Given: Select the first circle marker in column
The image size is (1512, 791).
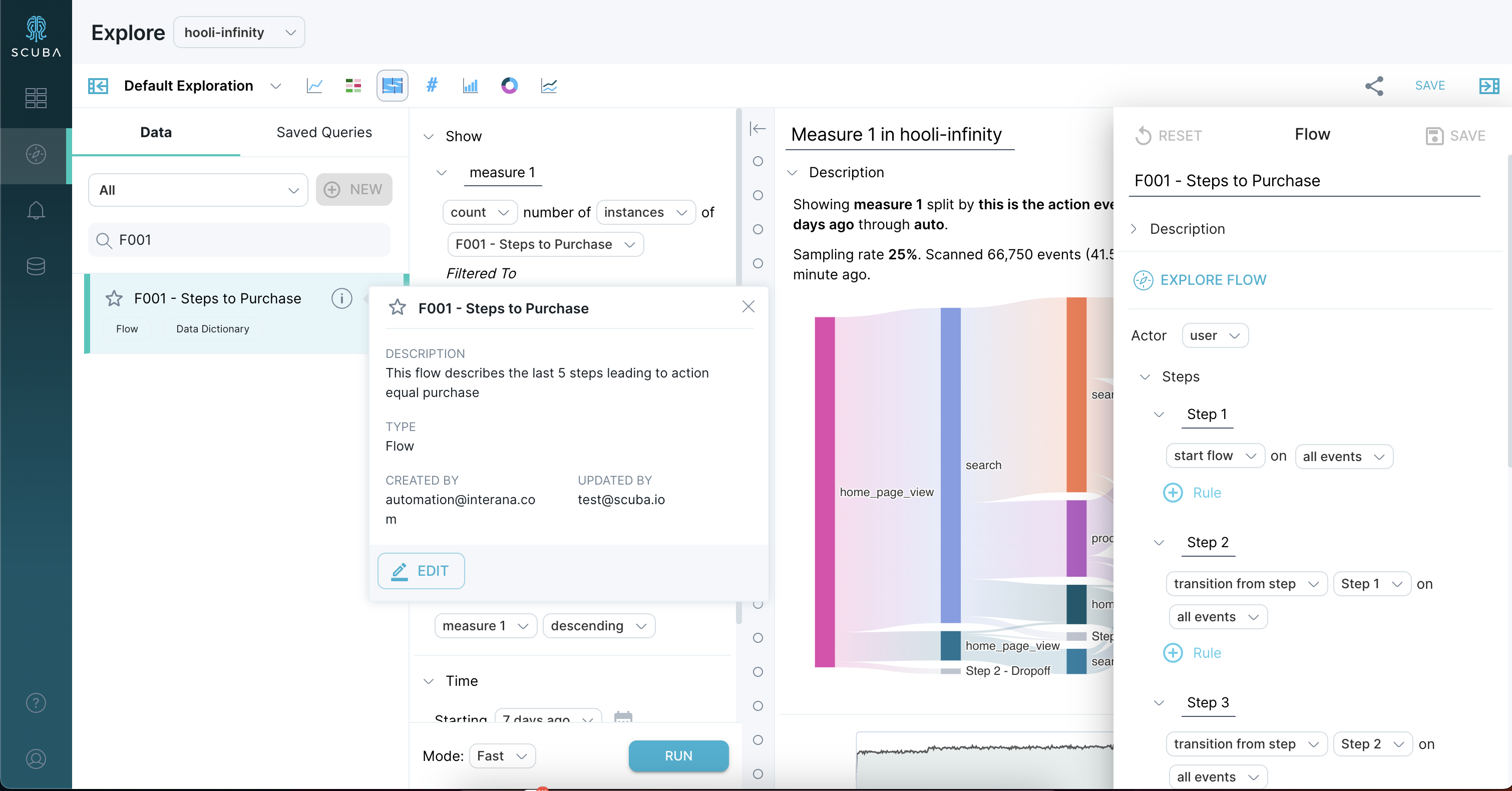Looking at the screenshot, I should [758, 161].
